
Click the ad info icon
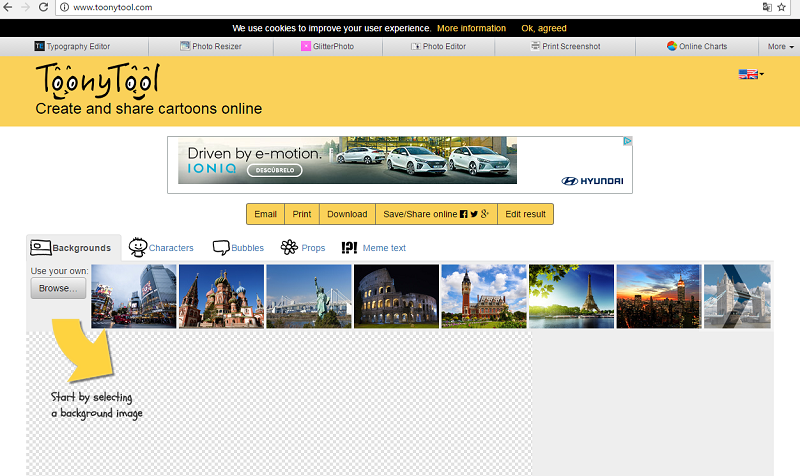point(627,142)
